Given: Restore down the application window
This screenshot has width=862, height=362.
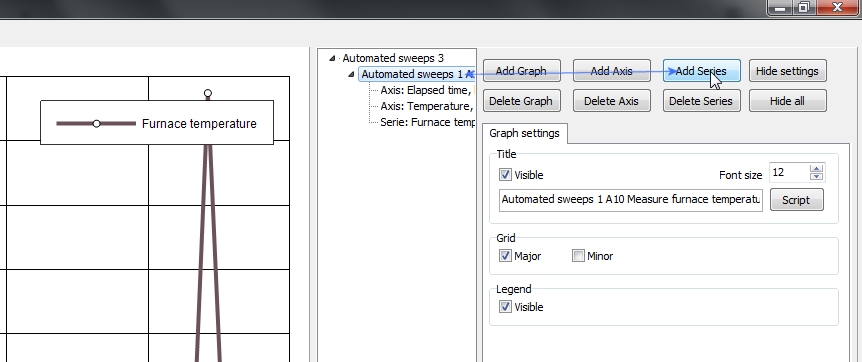Looking at the screenshot, I should point(804,8).
